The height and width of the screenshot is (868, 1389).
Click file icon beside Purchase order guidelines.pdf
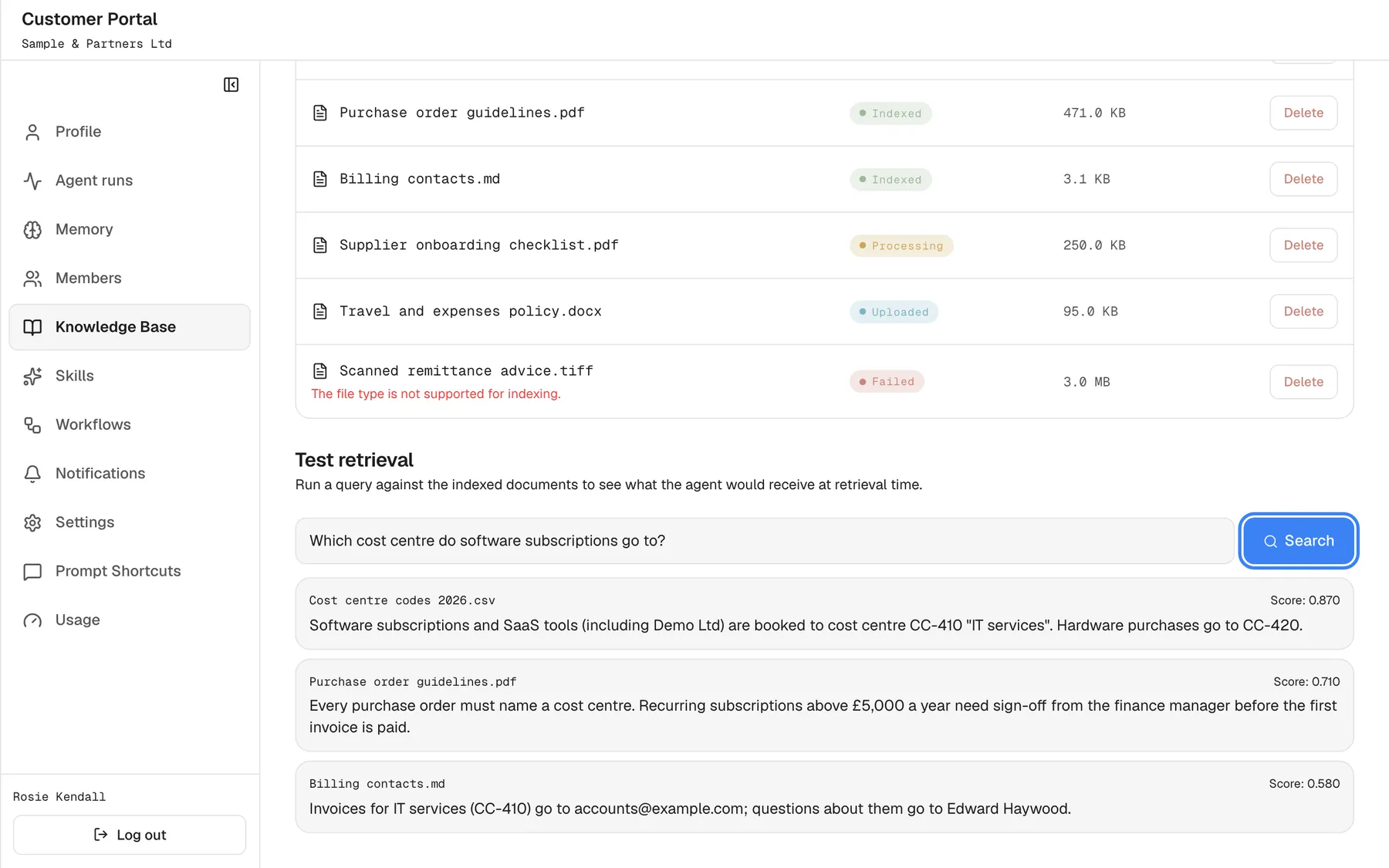(x=320, y=113)
